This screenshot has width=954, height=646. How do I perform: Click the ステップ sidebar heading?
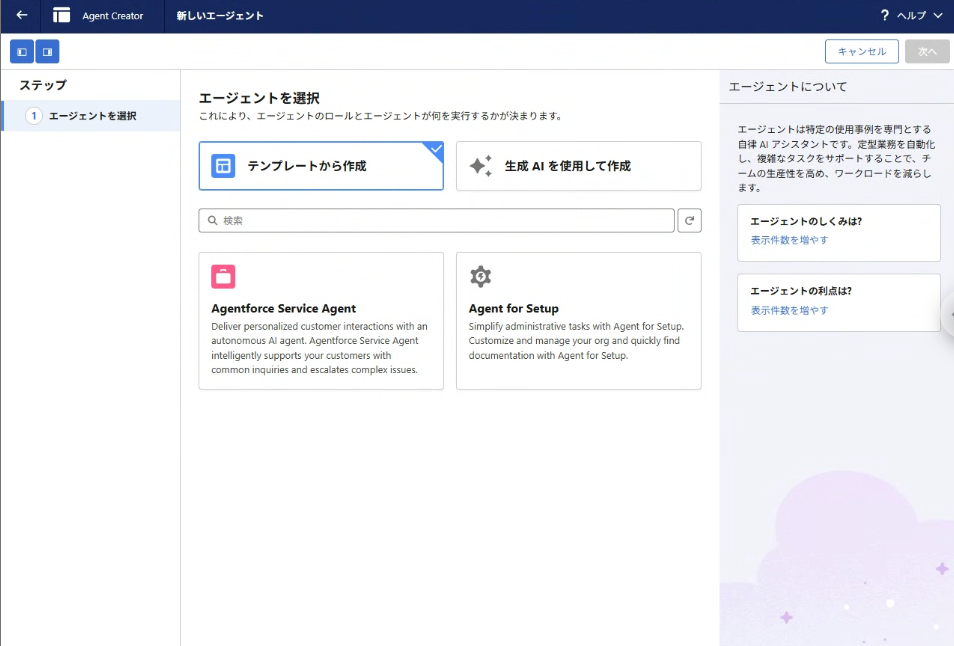point(43,85)
